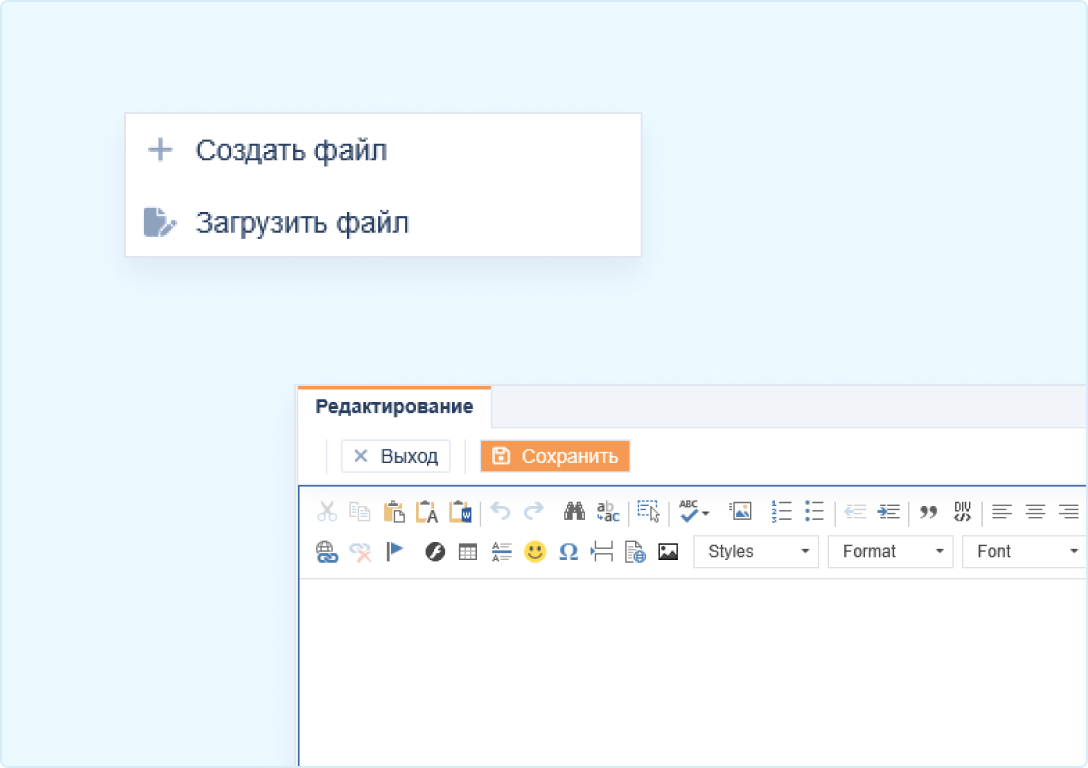Choose Создать файл menu item

[x=291, y=151]
